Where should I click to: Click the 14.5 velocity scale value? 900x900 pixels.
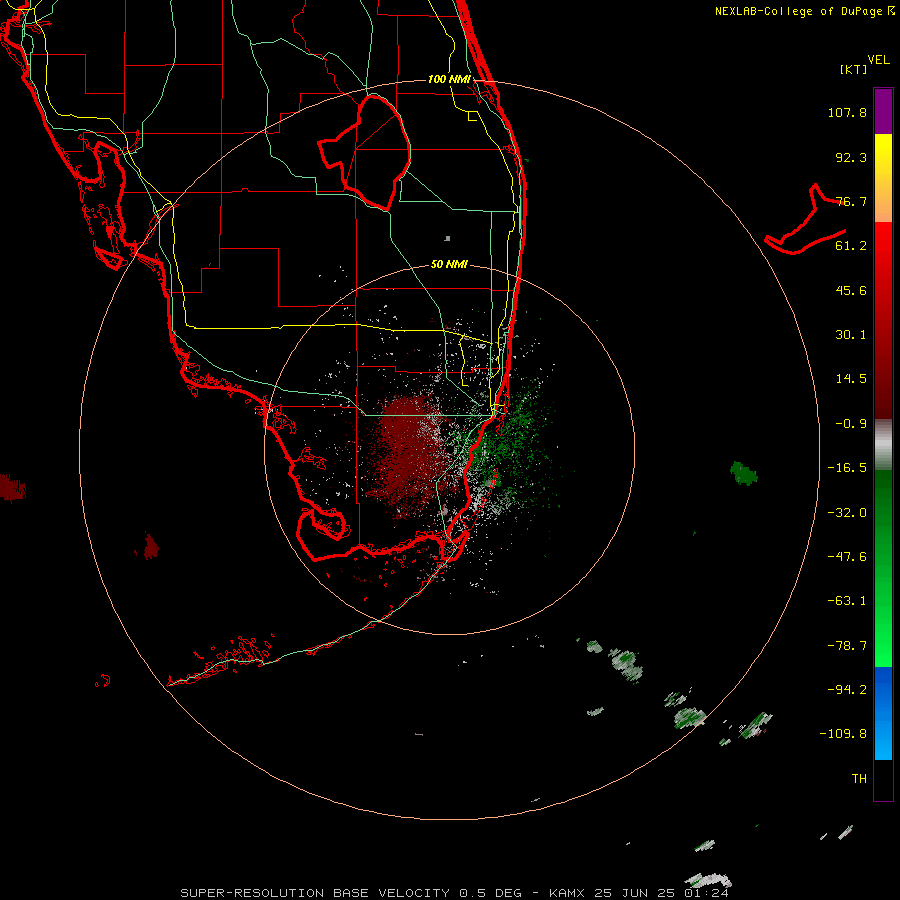pyautogui.click(x=851, y=379)
